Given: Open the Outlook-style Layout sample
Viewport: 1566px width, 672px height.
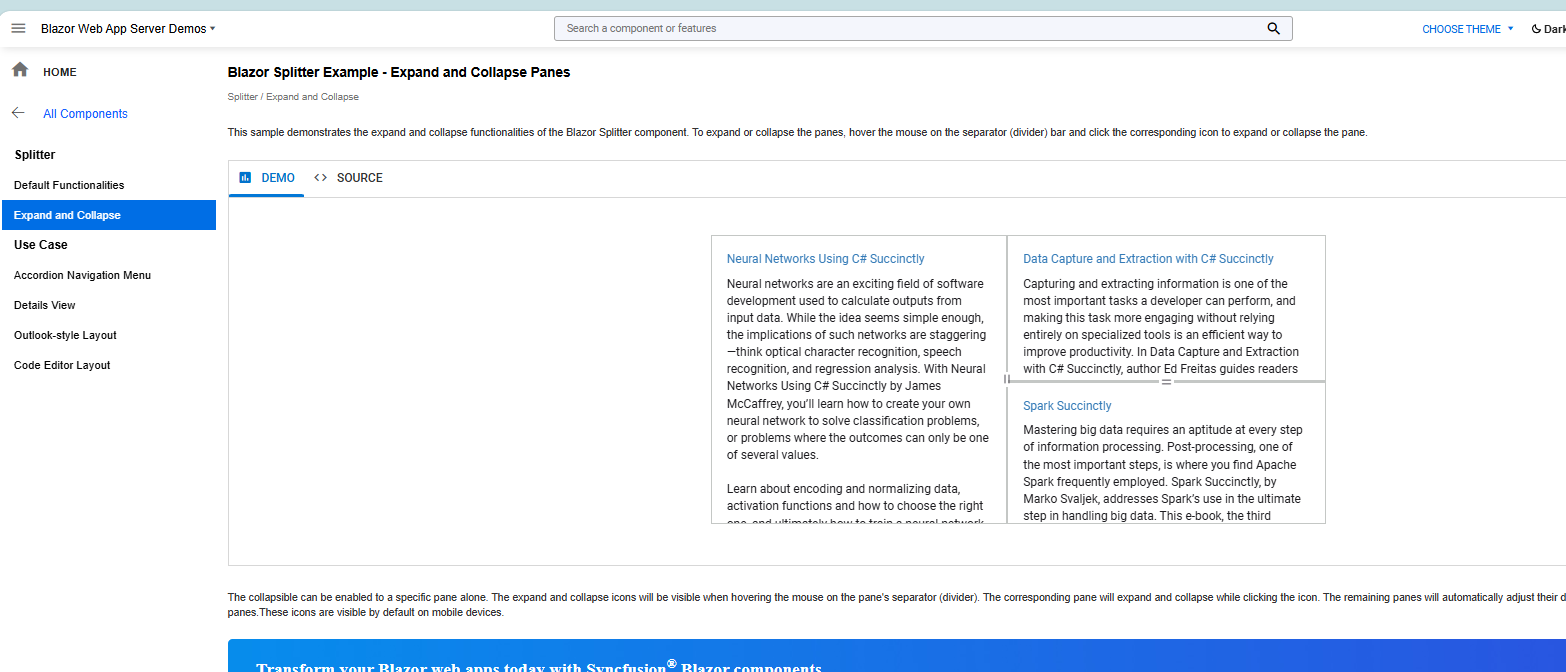Looking at the screenshot, I should [x=65, y=335].
